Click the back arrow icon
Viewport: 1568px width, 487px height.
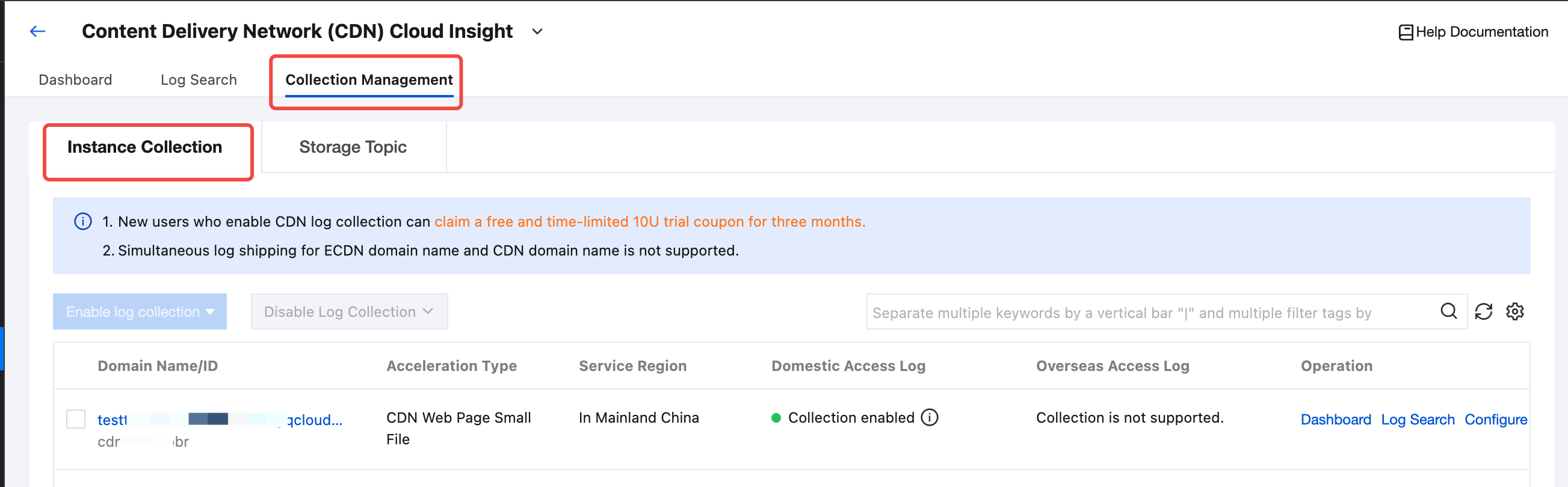point(38,32)
